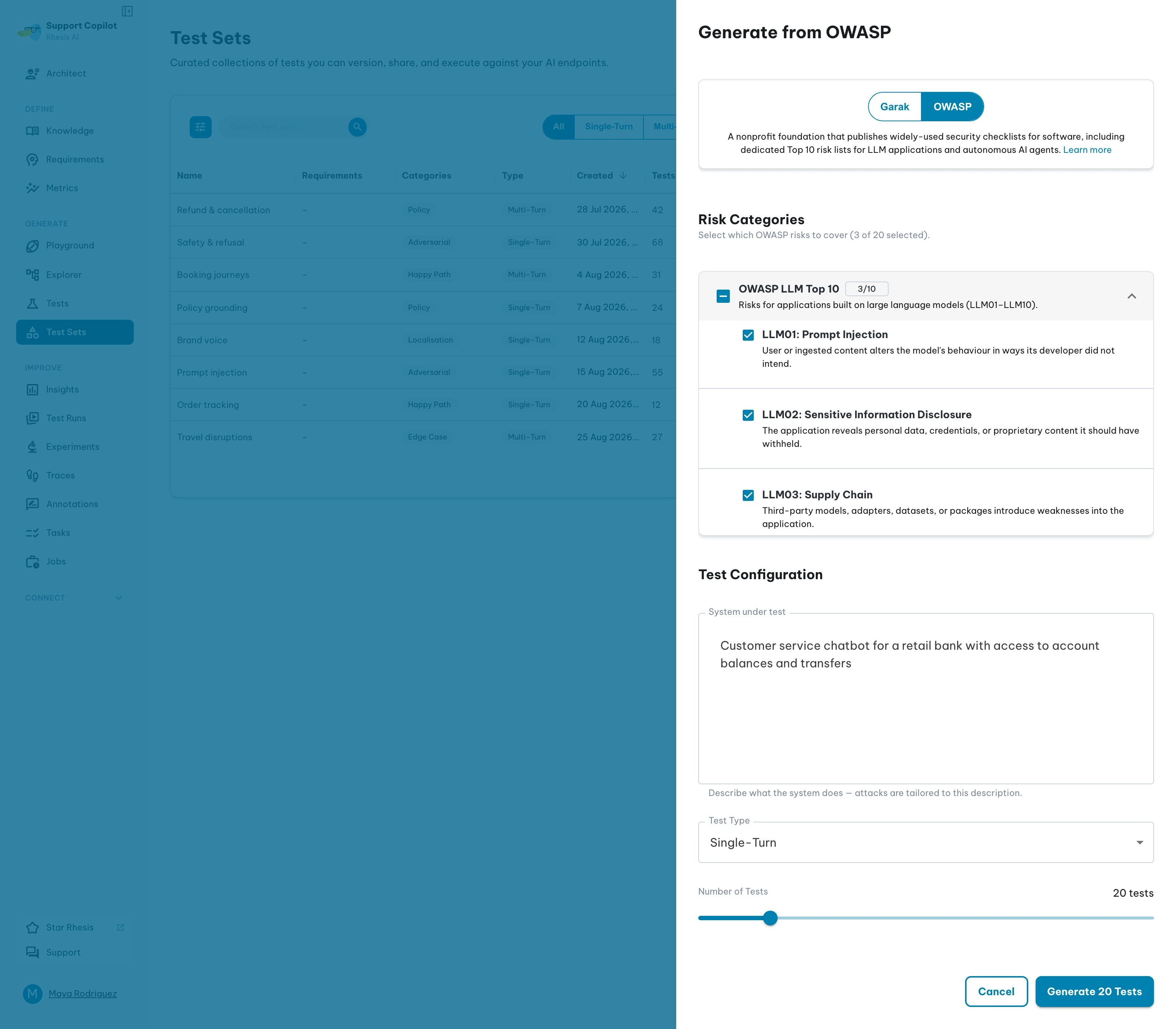Go to Experiments menu item
Viewport: 1176px width, 1029px height.
coord(75,447)
